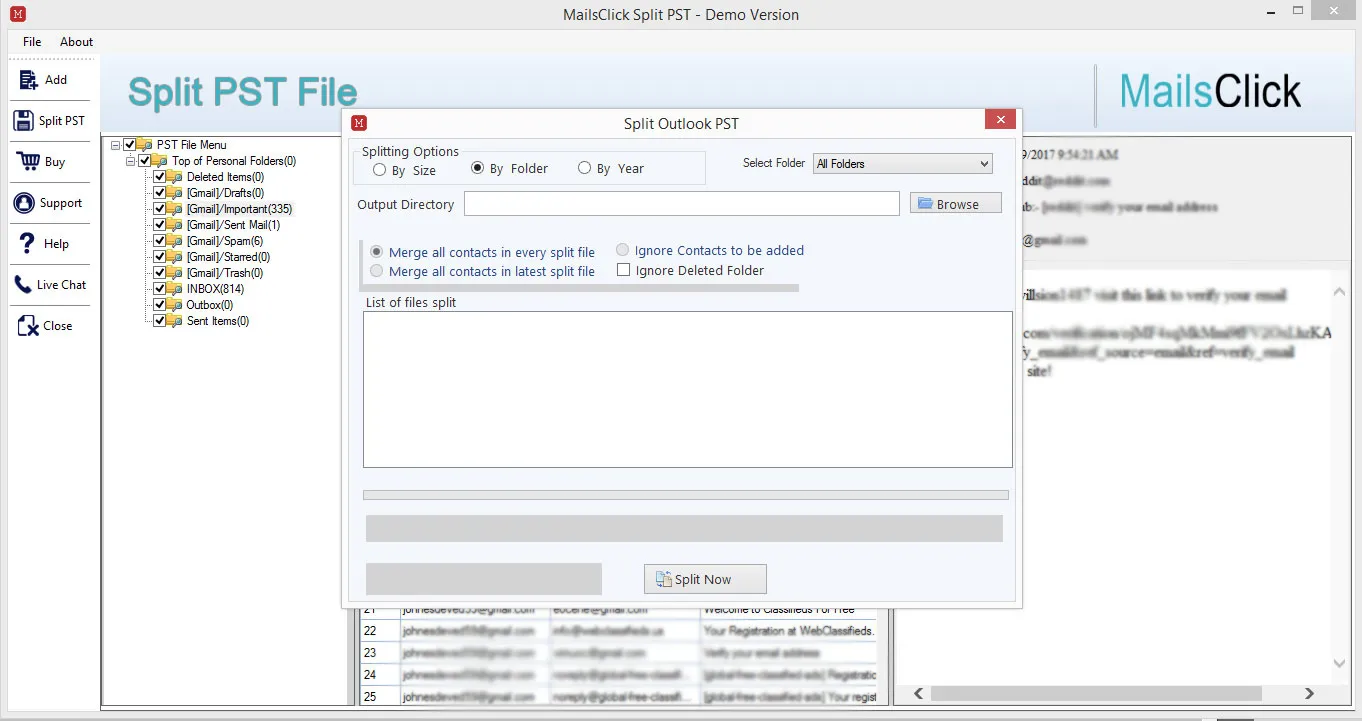Viewport: 1362px width, 721px height.
Task: Select the By Size radio option
Action: point(379,169)
